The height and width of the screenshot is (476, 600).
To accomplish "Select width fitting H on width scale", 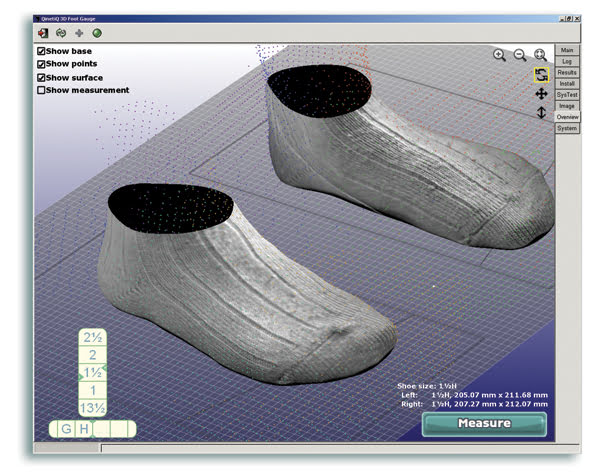I will coord(84,429).
